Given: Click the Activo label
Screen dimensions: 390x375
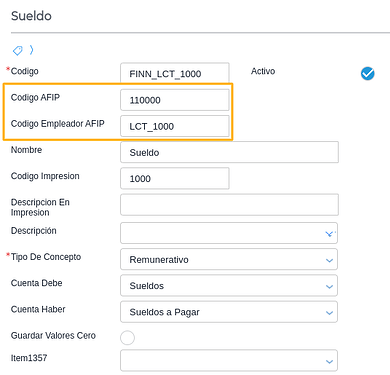Looking at the screenshot, I should coord(263,71).
